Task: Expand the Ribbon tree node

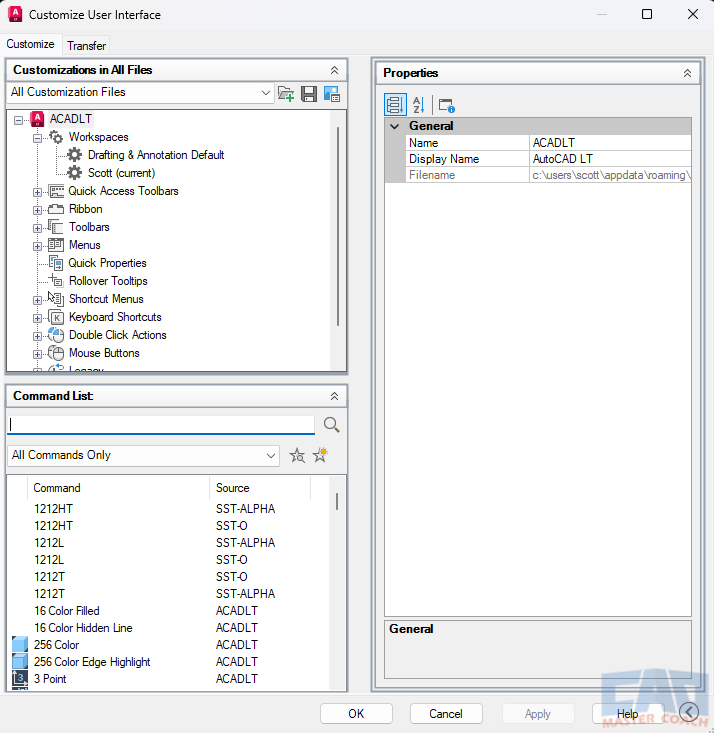Action: [x=37, y=210]
